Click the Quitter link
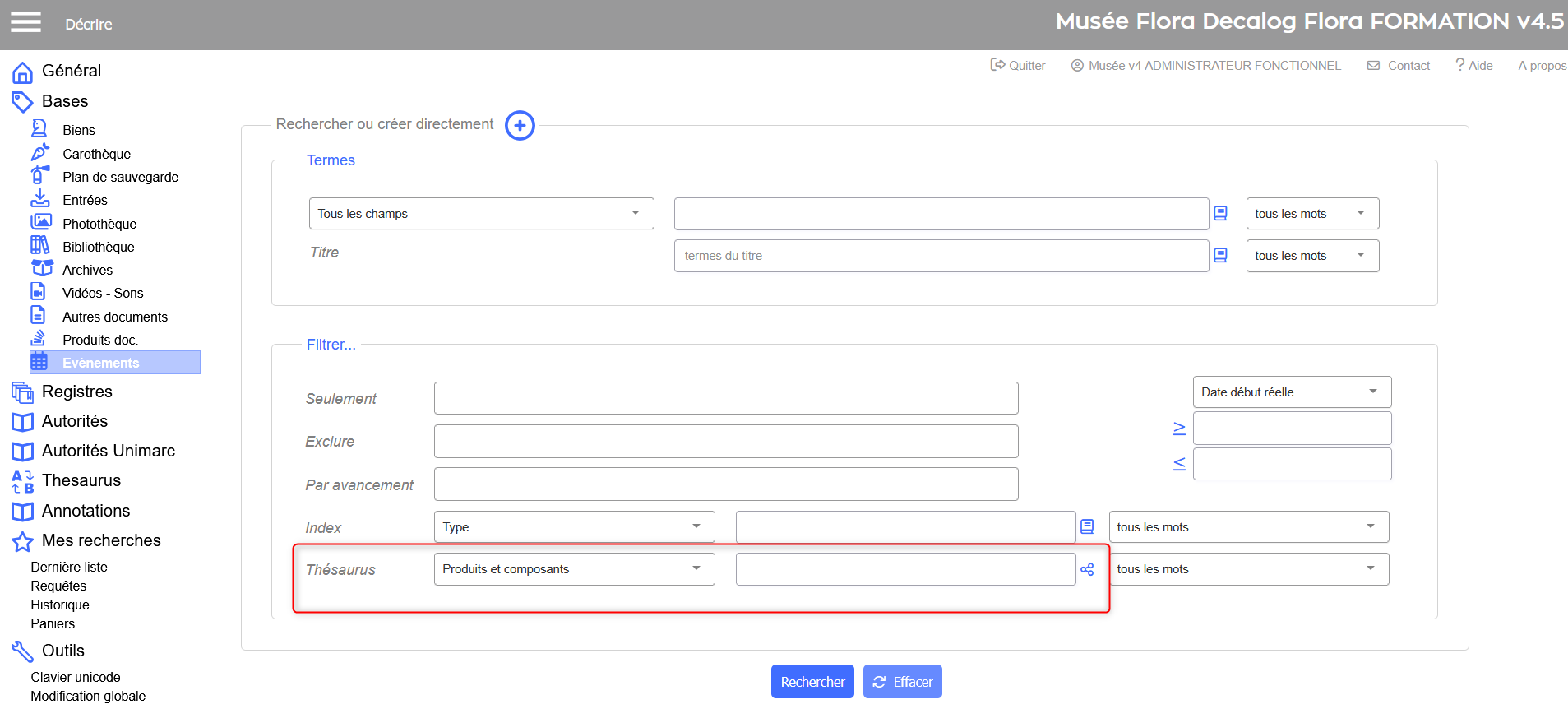The image size is (1568, 709). point(1018,66)
